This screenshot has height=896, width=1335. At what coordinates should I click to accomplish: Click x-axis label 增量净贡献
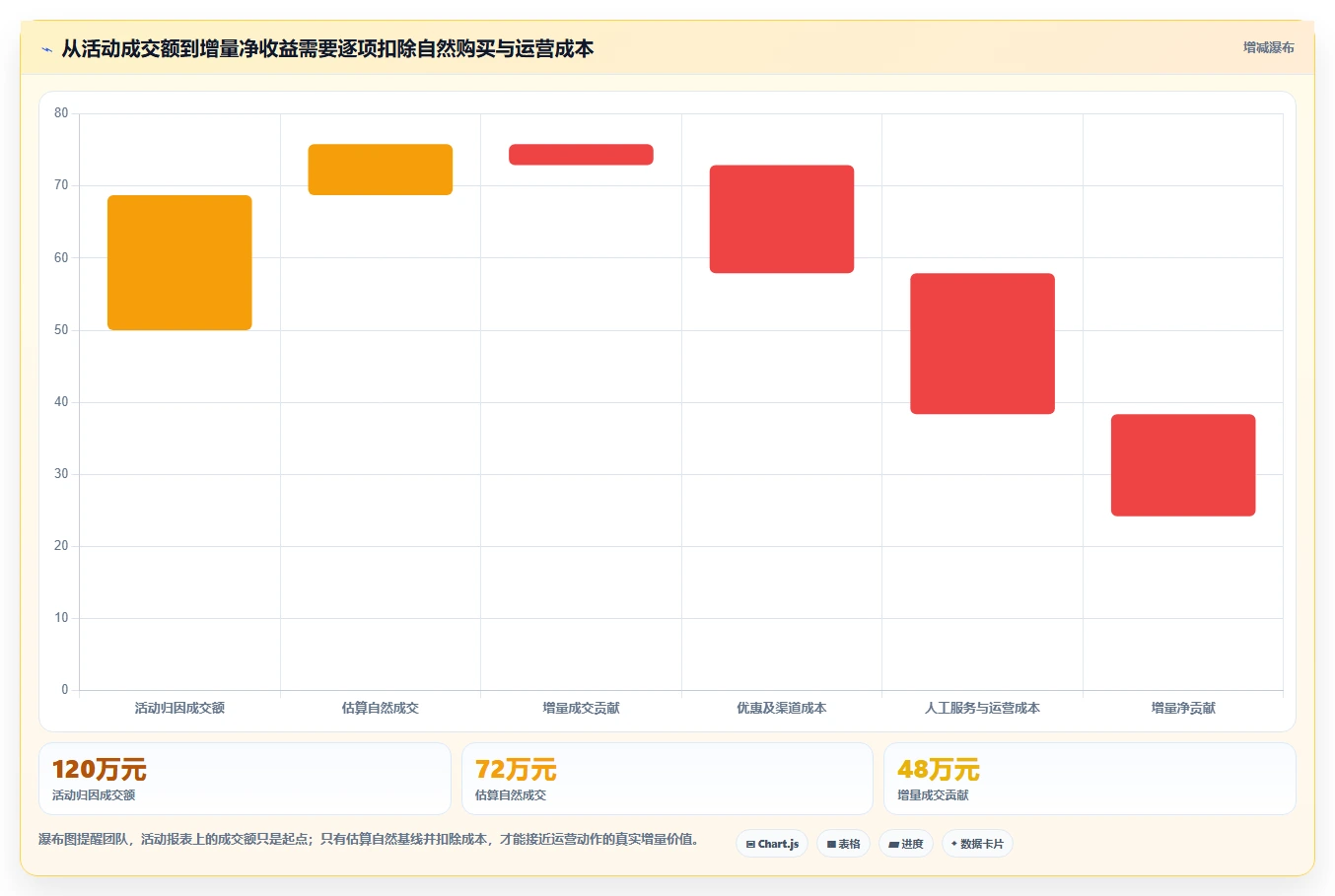(x=1183, y=708)
